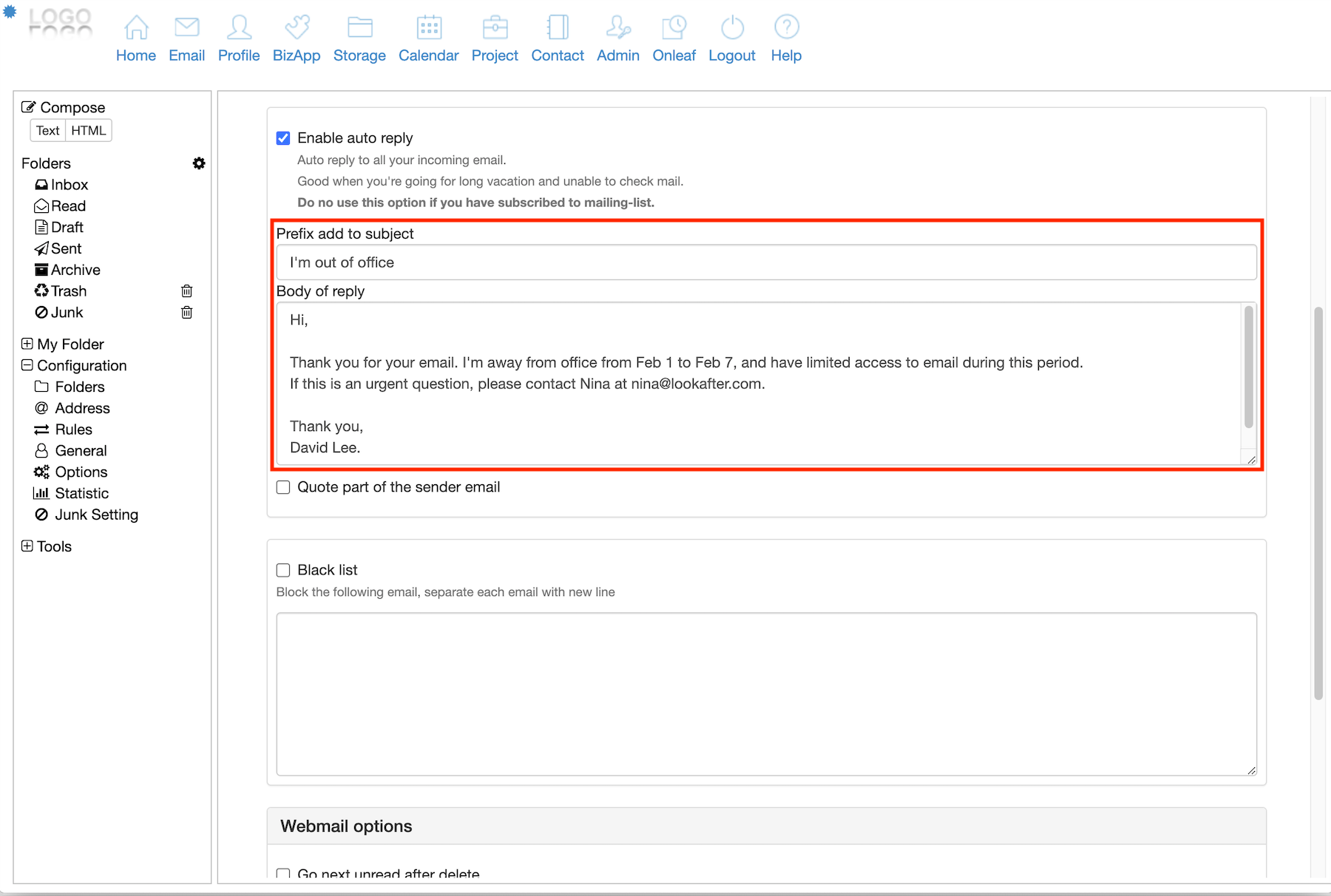Image resolution: width=1331 pixels, height=896 pixels.
Task: Open Folders settings gear icon
Action: point(199,163)
